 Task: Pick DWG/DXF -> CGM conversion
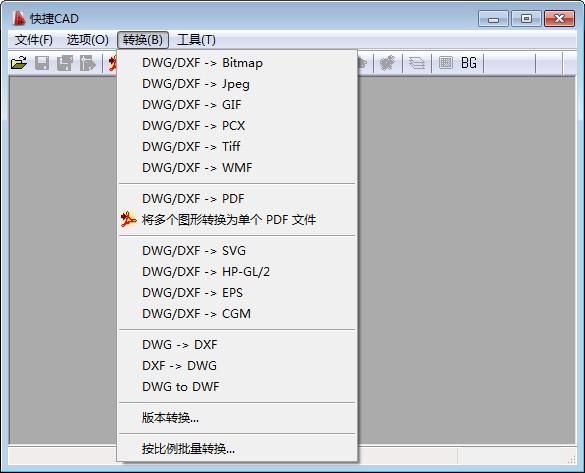coord(237,314)
